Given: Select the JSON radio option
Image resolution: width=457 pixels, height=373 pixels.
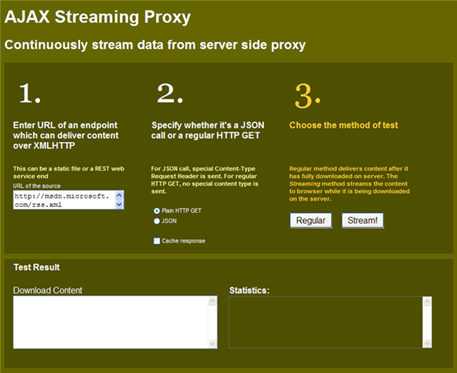Looking at the screenshot, I should point(157,221).
